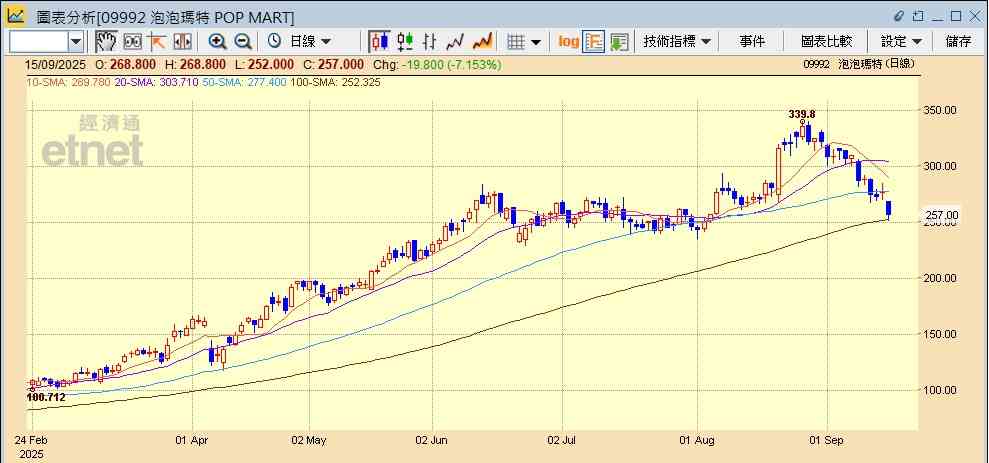Click the 100-SMA legend label
The height and width of the screenshot is (463, 989).
pyautogui.click(x=335, y=82)
